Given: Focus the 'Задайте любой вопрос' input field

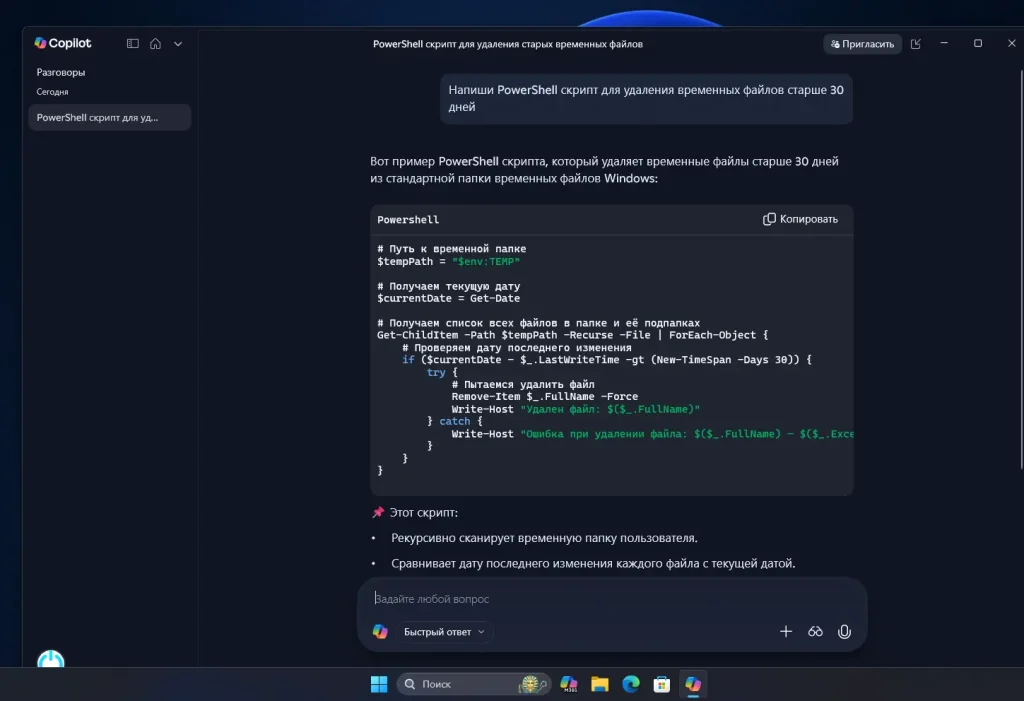Looking at the screenshot, I should [610, 598].
